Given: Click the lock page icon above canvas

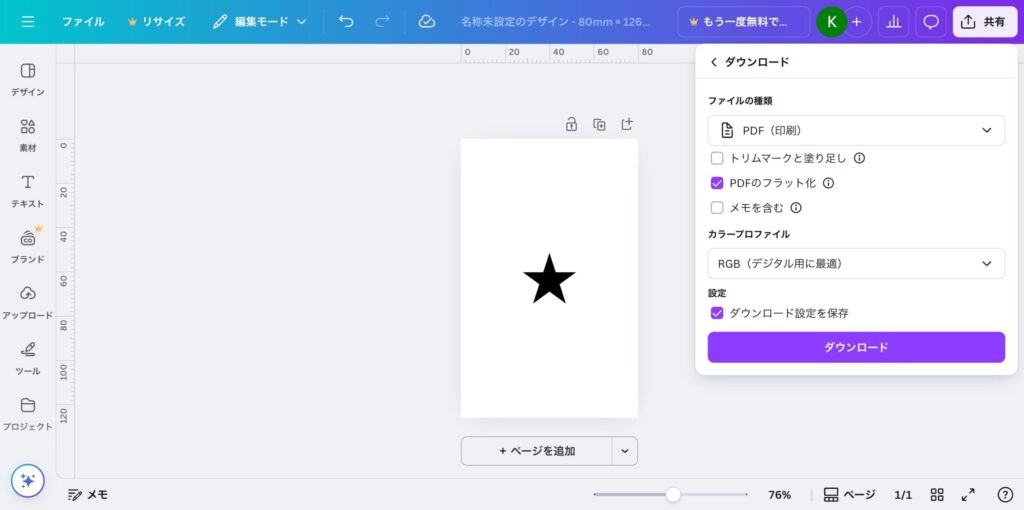Looking at the screenshot, I should point(571,124).
